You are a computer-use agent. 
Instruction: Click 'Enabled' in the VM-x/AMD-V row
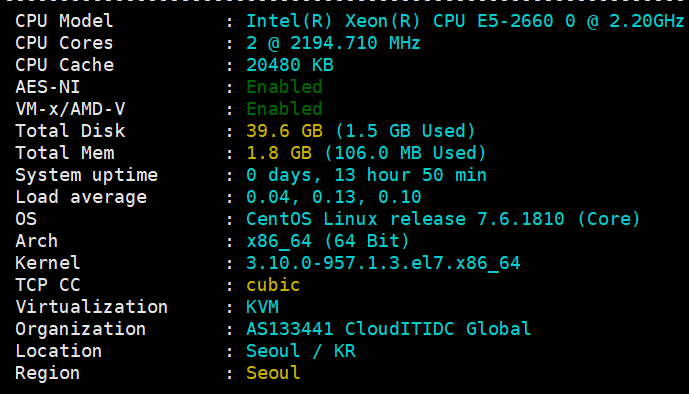click(x=284, y=108)
